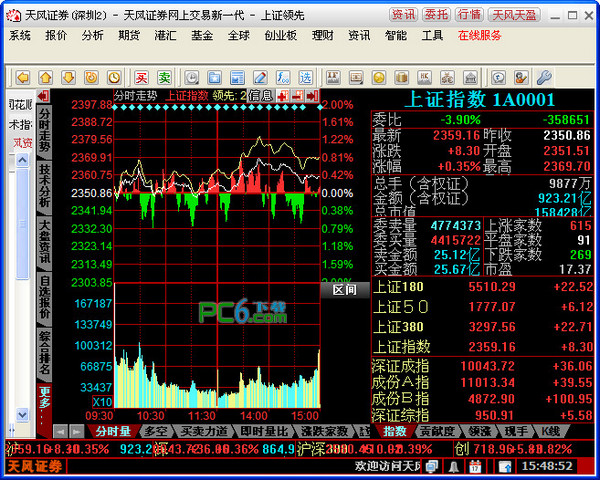Viewport: 600px width, 480px height.
Task: Open the 报价 menu
Action: (x=56, y=36)
